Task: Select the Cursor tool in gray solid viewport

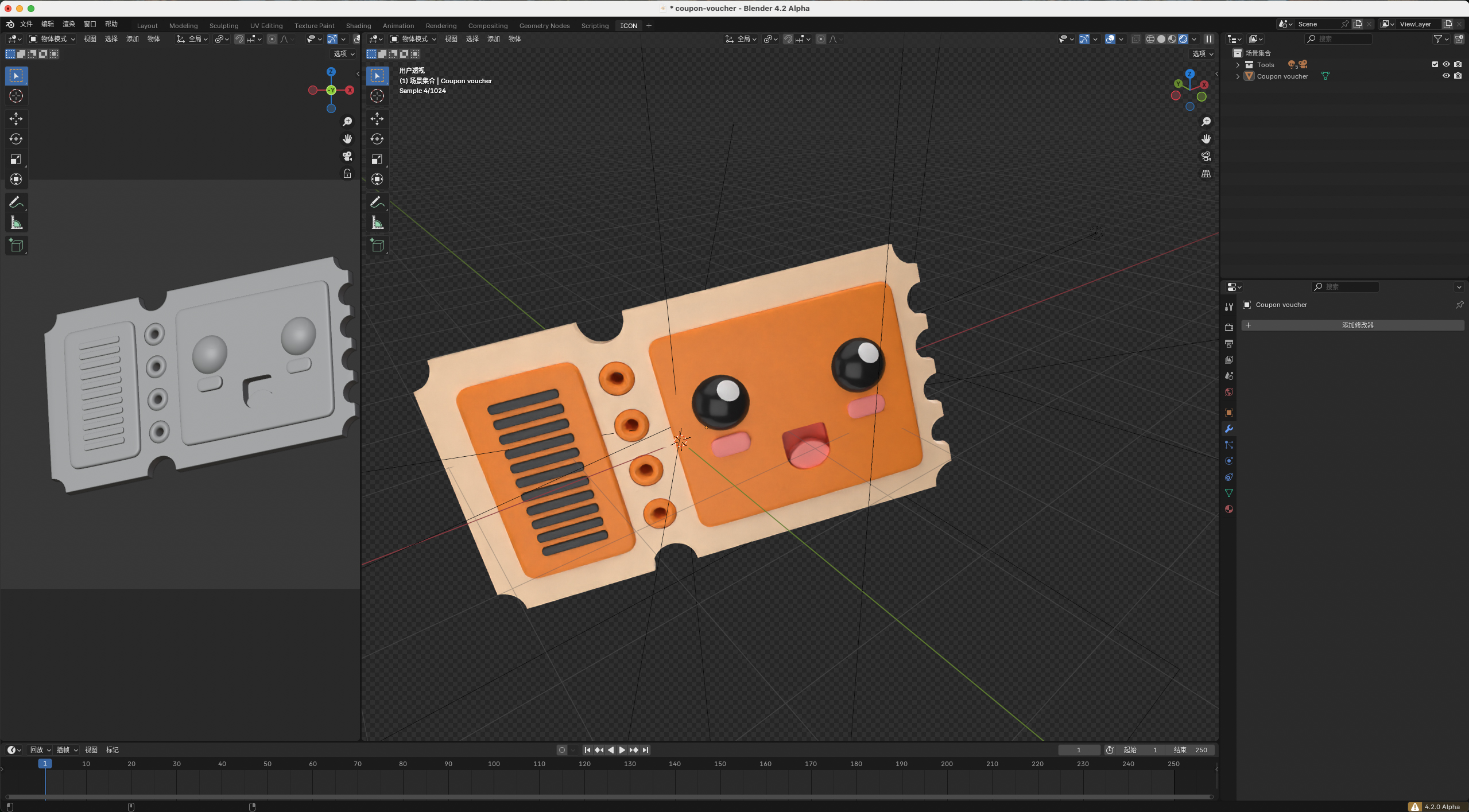Action: click(16, 96)
